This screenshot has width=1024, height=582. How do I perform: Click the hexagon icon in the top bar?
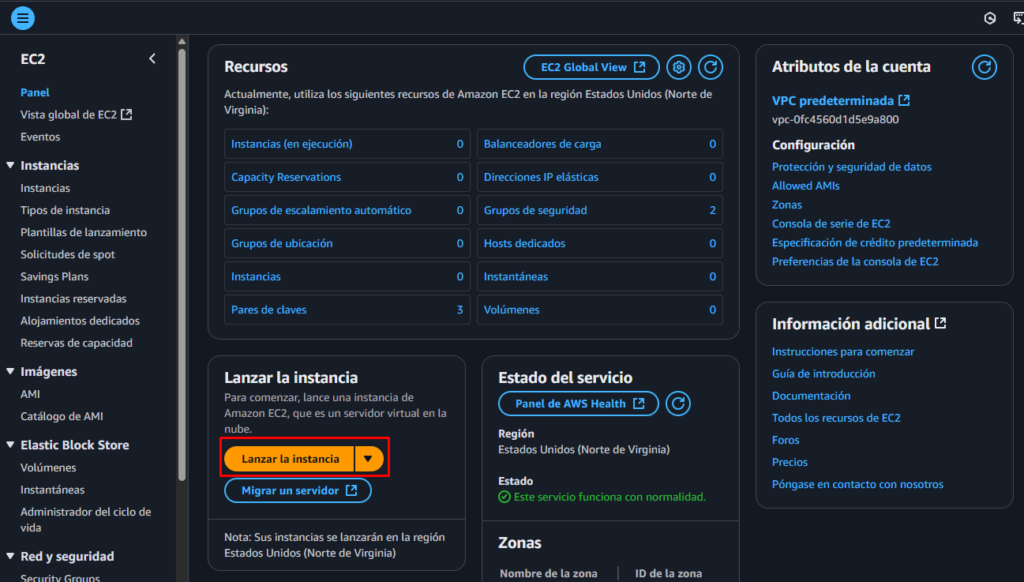[x=990, y=18]
